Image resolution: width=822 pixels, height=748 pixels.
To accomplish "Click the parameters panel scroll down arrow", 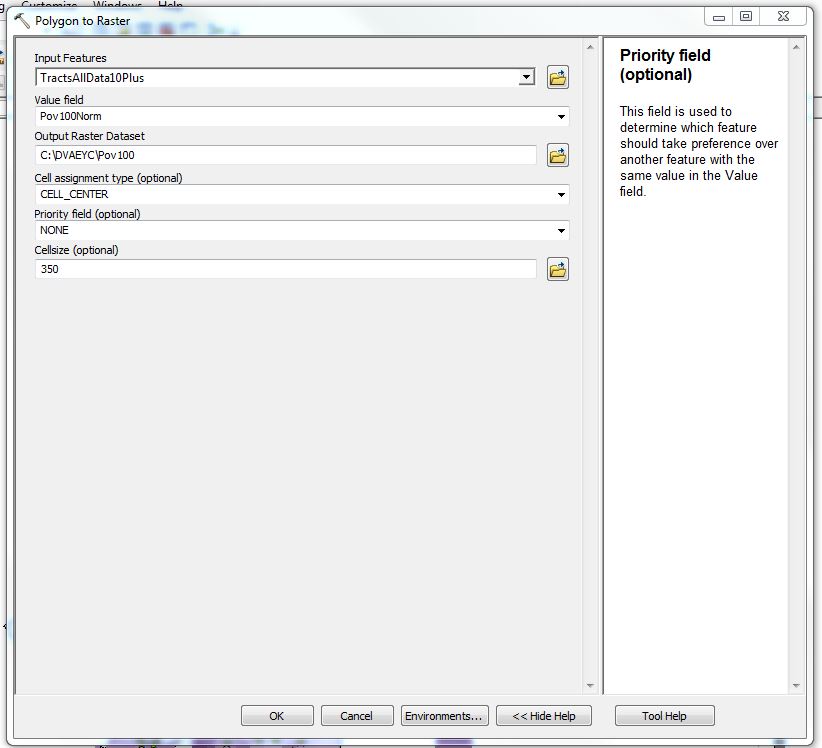I will tap(589, 686).
